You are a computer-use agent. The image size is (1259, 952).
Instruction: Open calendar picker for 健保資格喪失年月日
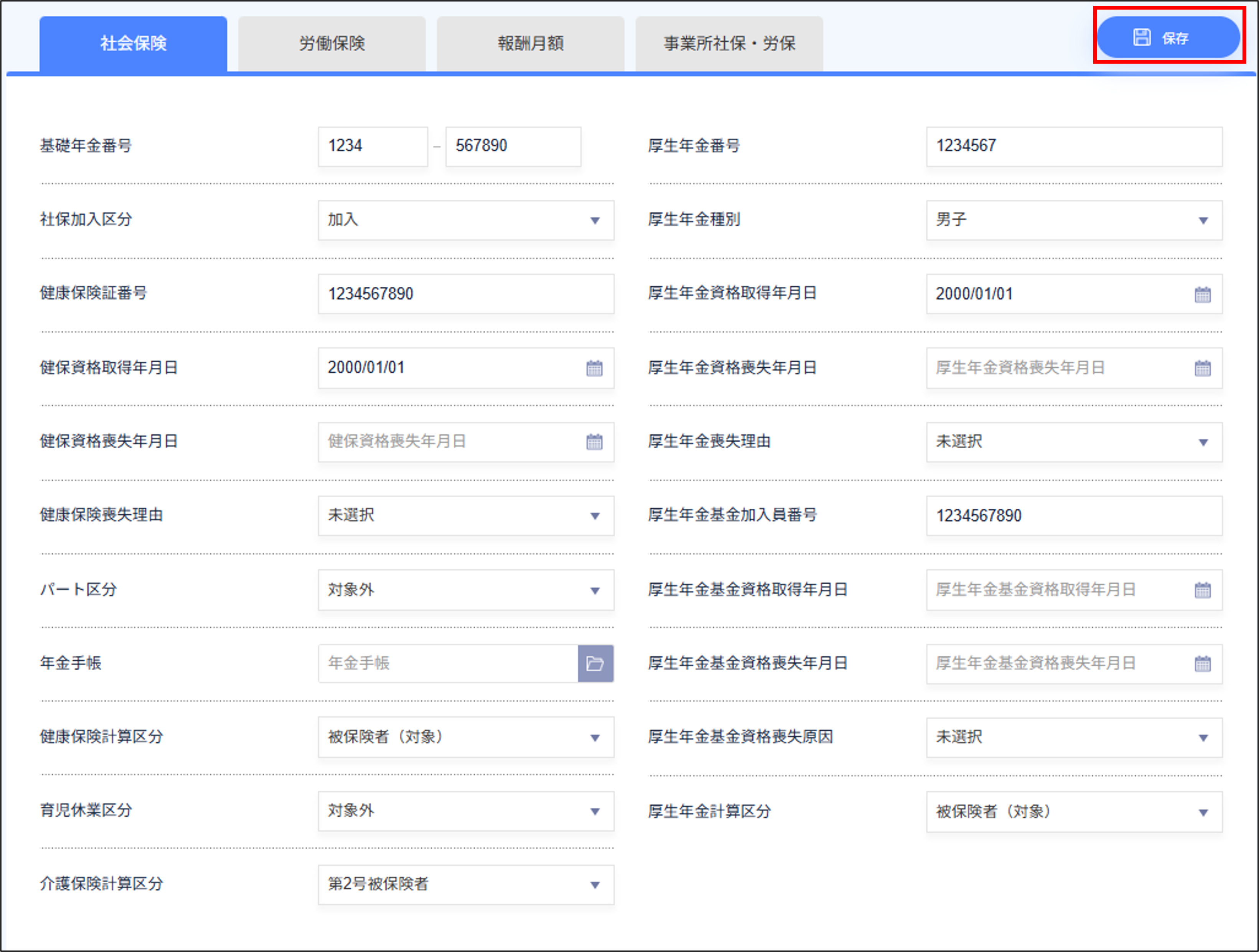[594, 442]
